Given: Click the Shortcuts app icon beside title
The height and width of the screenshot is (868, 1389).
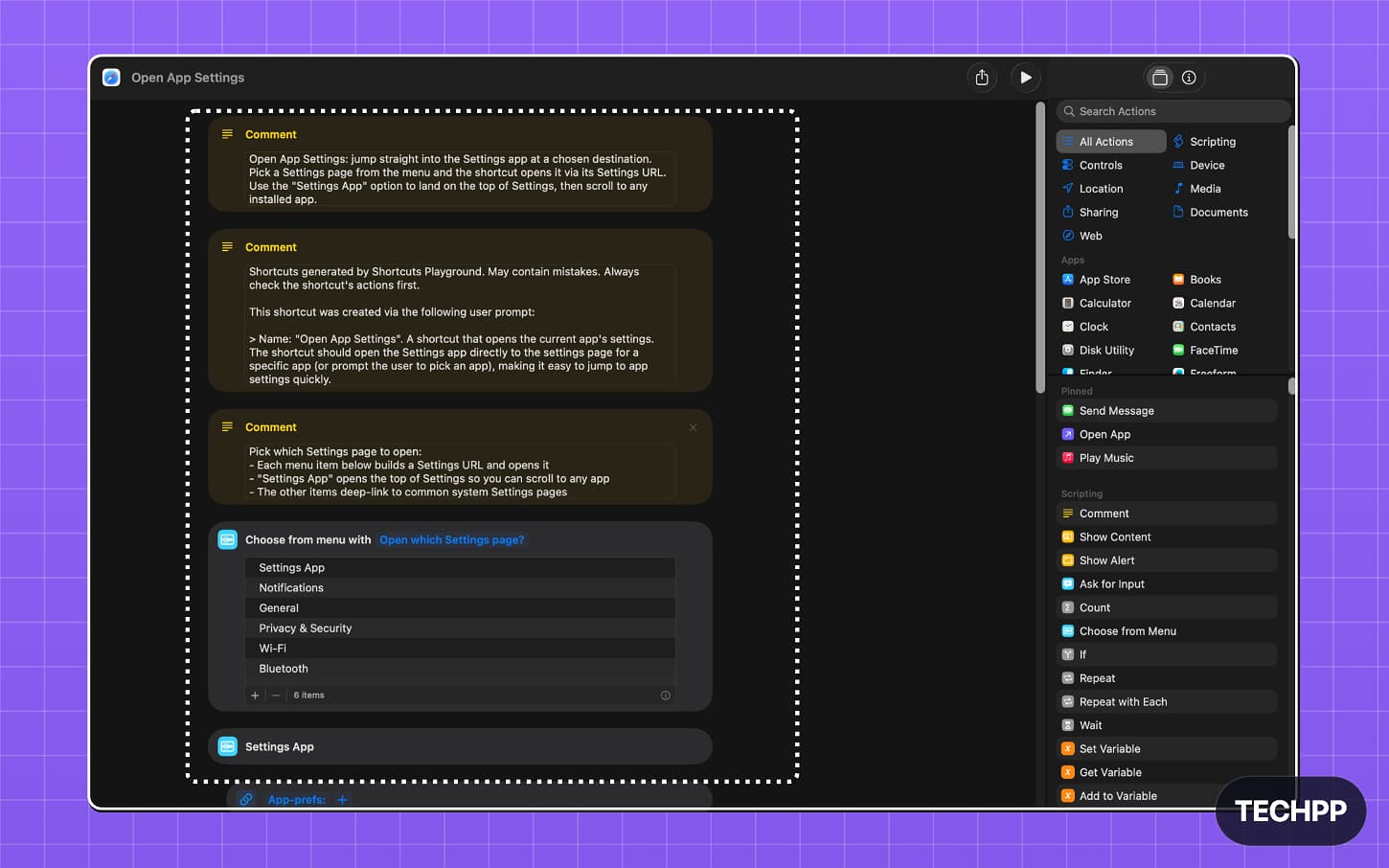Looking at the screenshot, I should tap(111, 78).
